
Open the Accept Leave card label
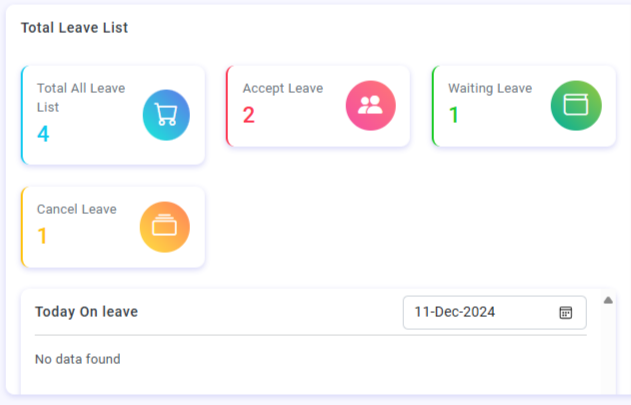[x=283, y=88]
